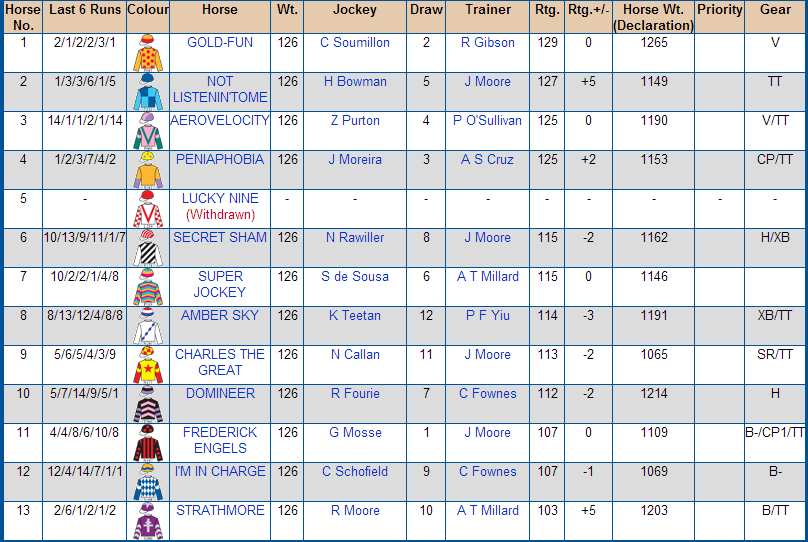
Task: Click SUPER JOCKEY's multicolour silks icon
Action: click(148, 286)
